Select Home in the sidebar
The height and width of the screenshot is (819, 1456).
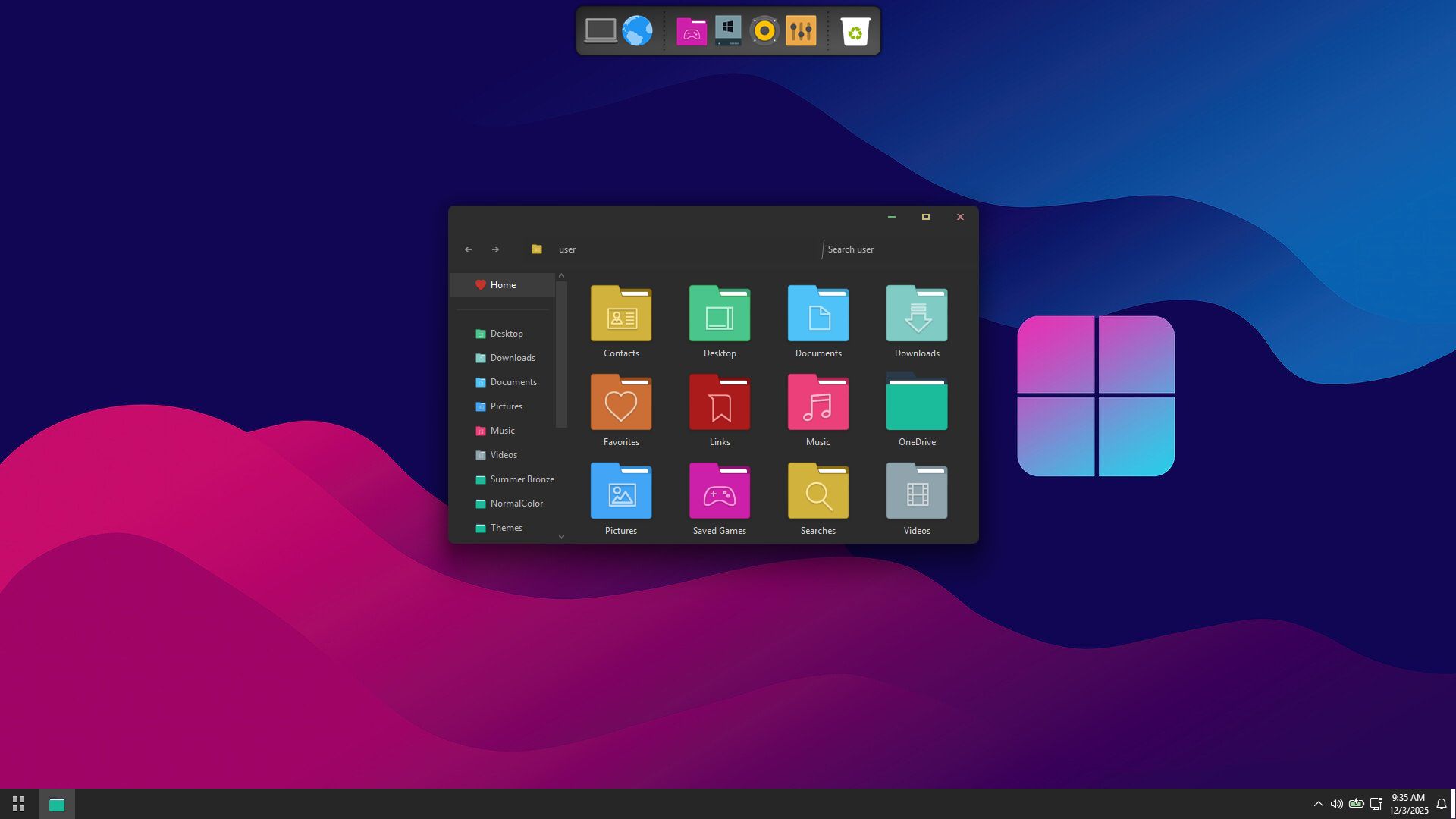[502, 285]
